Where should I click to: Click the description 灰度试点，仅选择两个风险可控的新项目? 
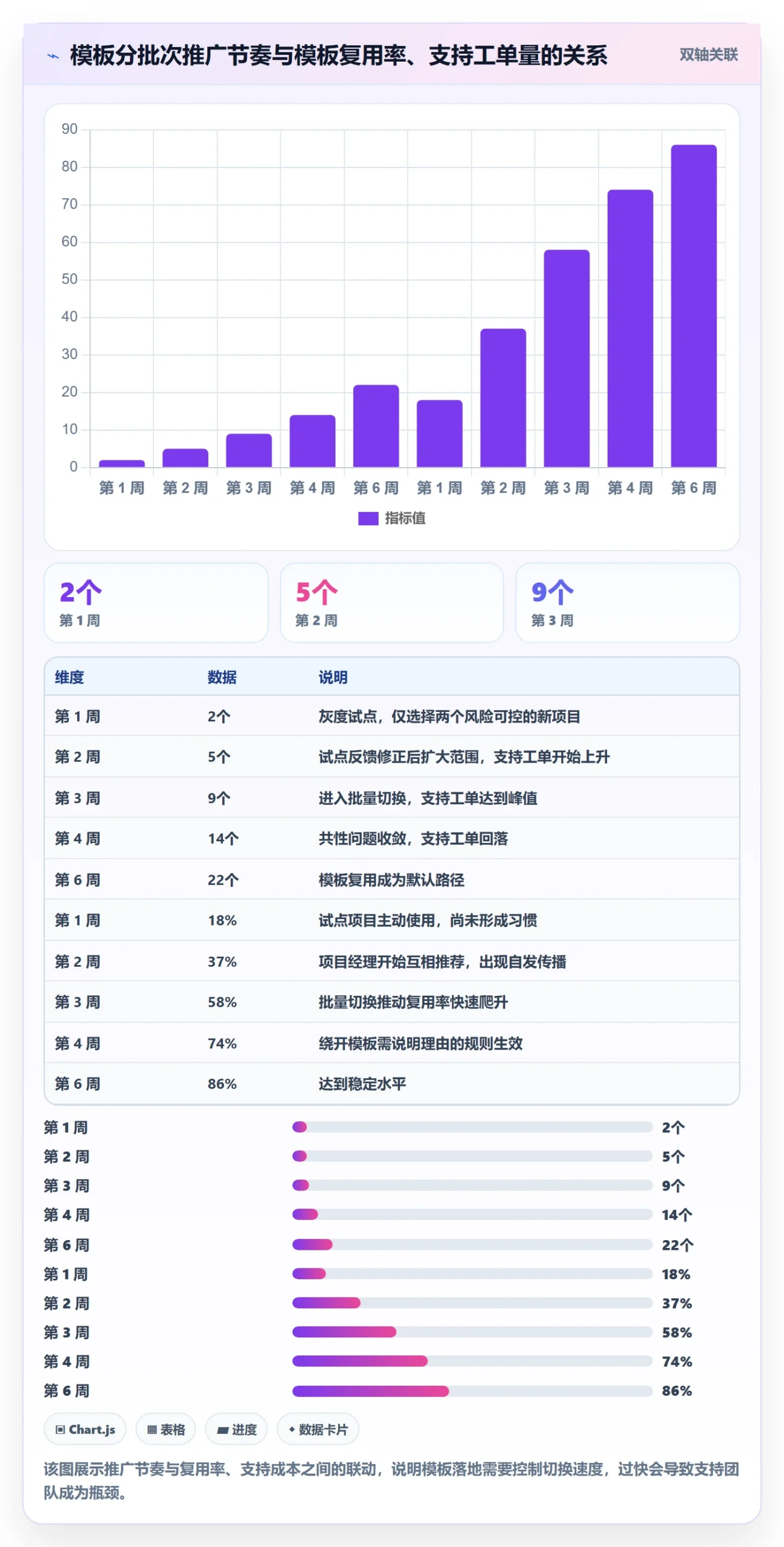click(449, 717)
